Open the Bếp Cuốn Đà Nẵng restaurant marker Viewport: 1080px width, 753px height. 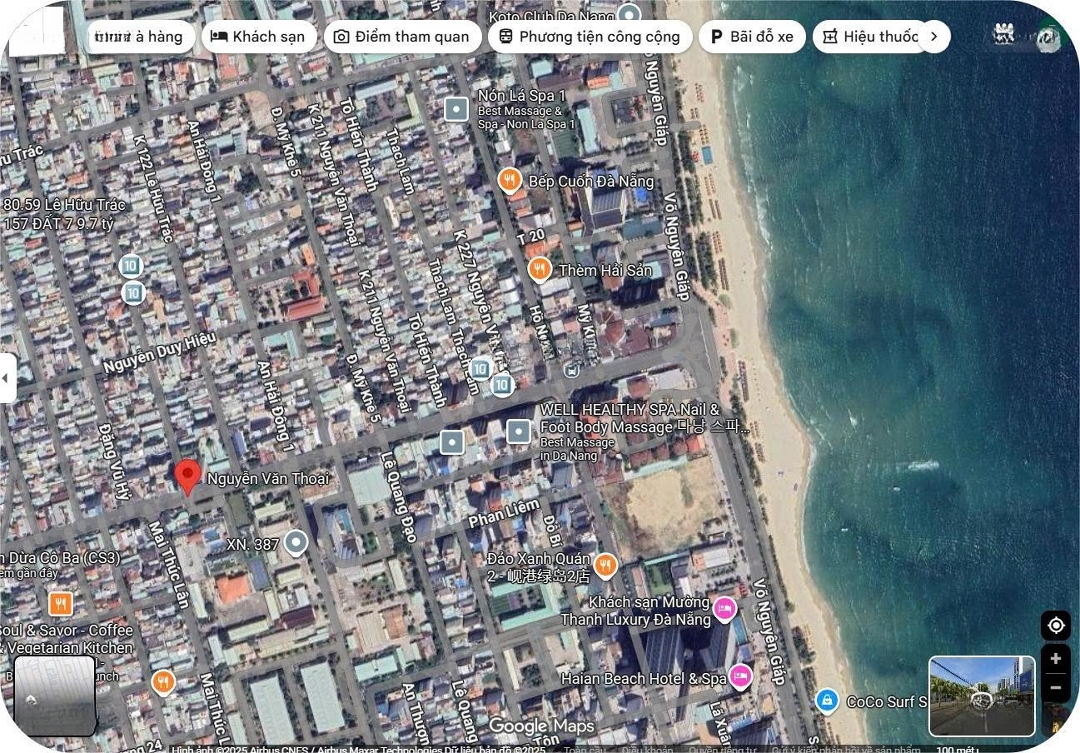tap(510, 180)
